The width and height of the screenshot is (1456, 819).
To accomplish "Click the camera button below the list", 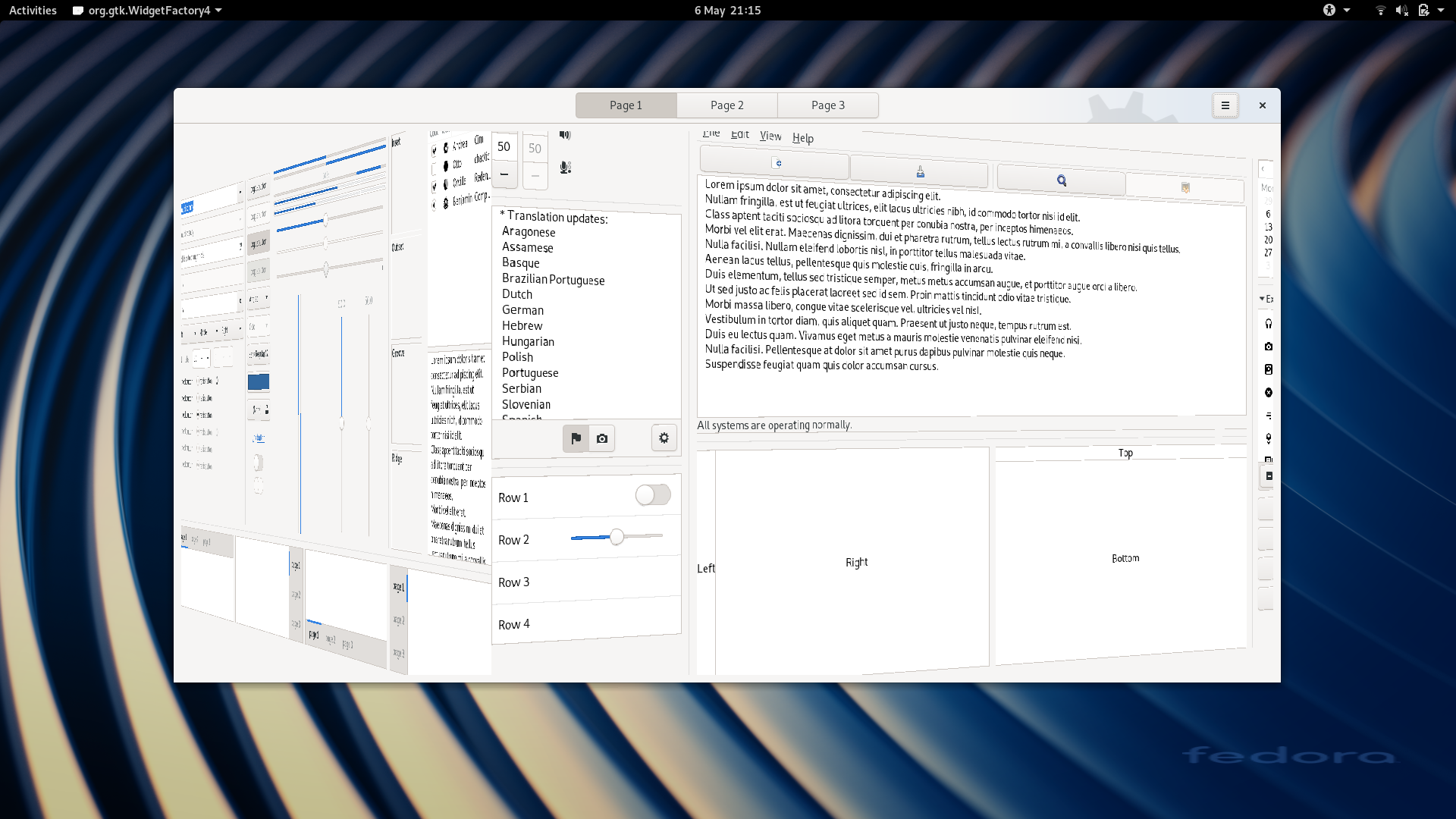I will pyautogui.click(x=602, y=438).
